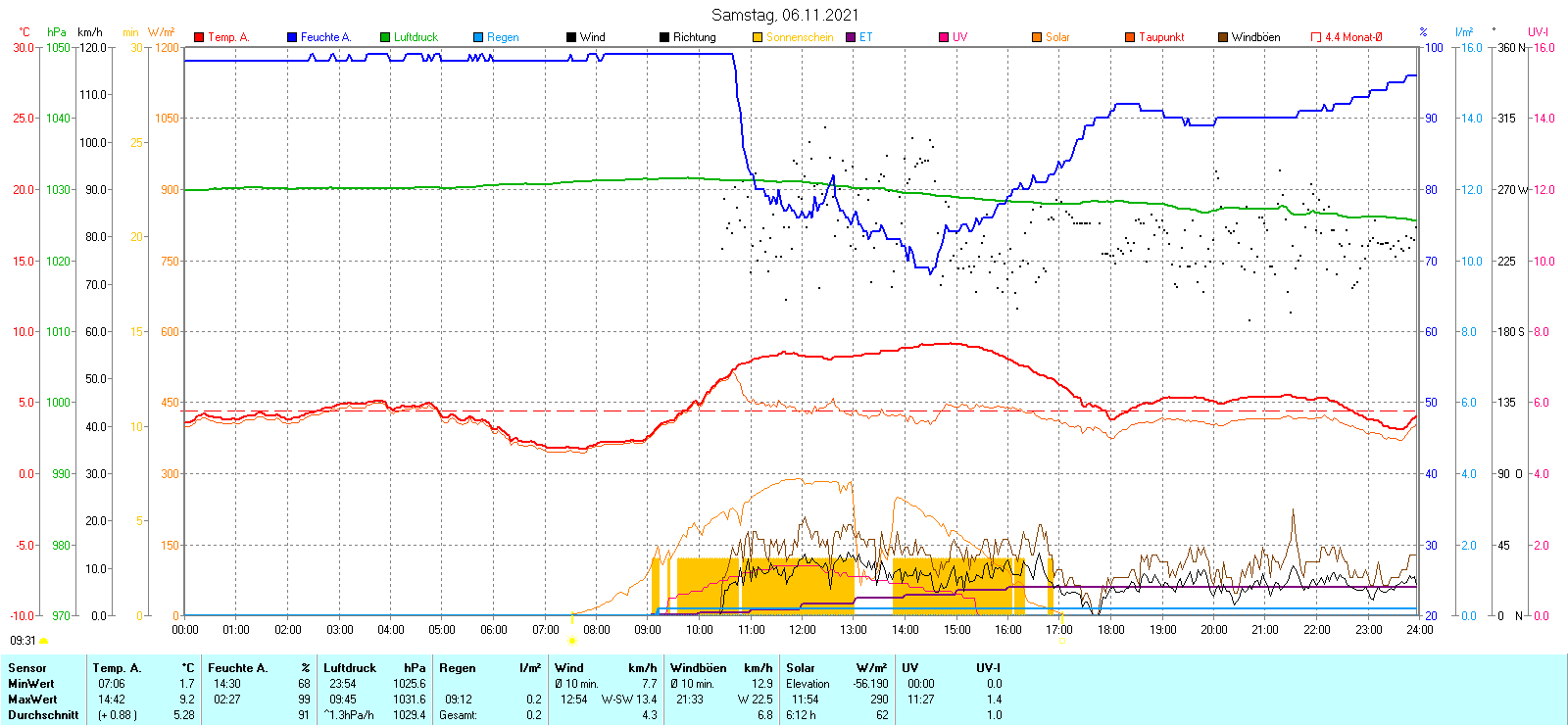Viewport: 1568px width, 725px height.
Task: Click the green Luftdruck legend swatch
Action: tap(385, 37)
